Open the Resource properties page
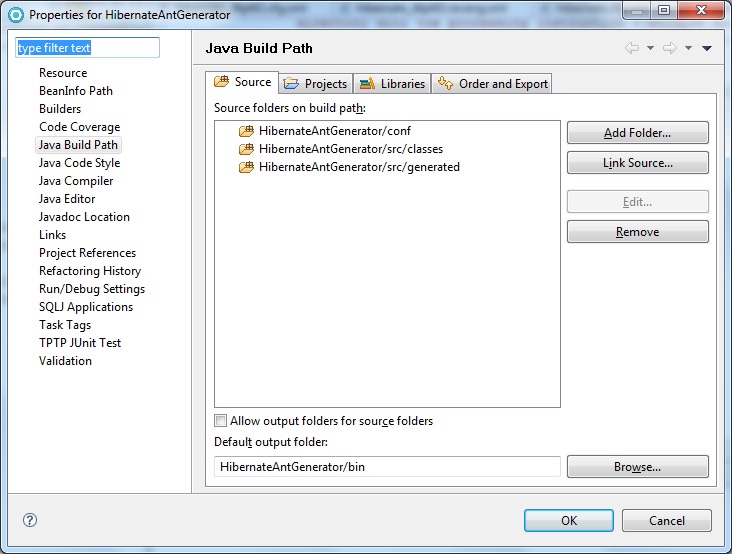The width and height of the screenshot is (732, 554). [x=63, y=73]
